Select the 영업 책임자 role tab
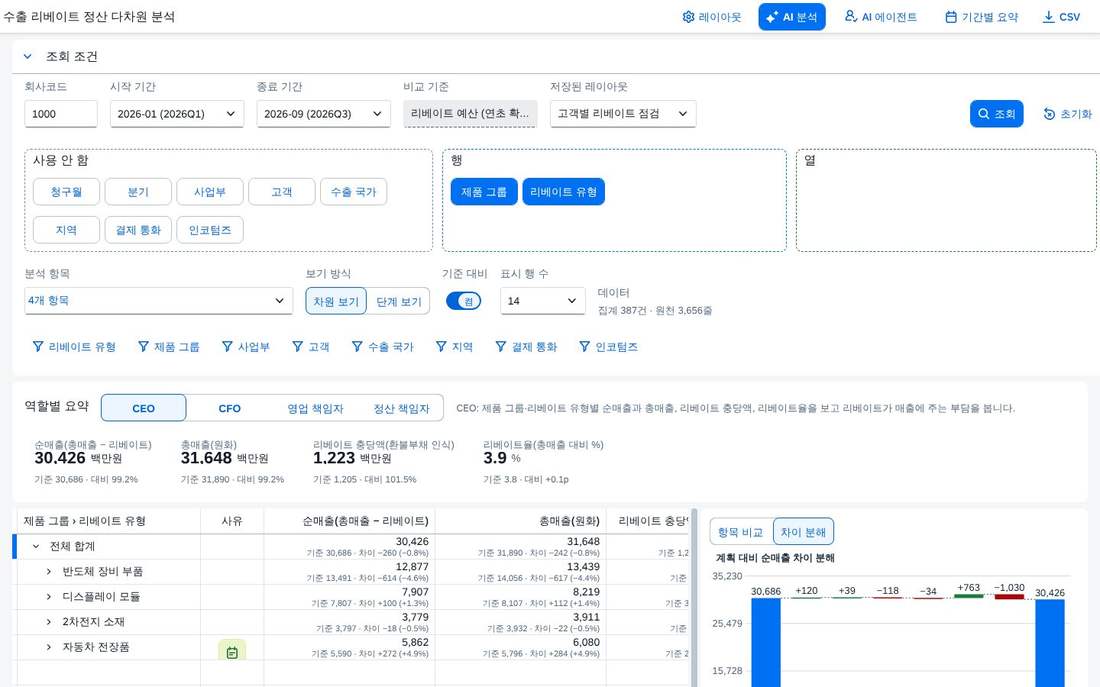Screen dimensions: 1100x687 [x=315, y=408]
